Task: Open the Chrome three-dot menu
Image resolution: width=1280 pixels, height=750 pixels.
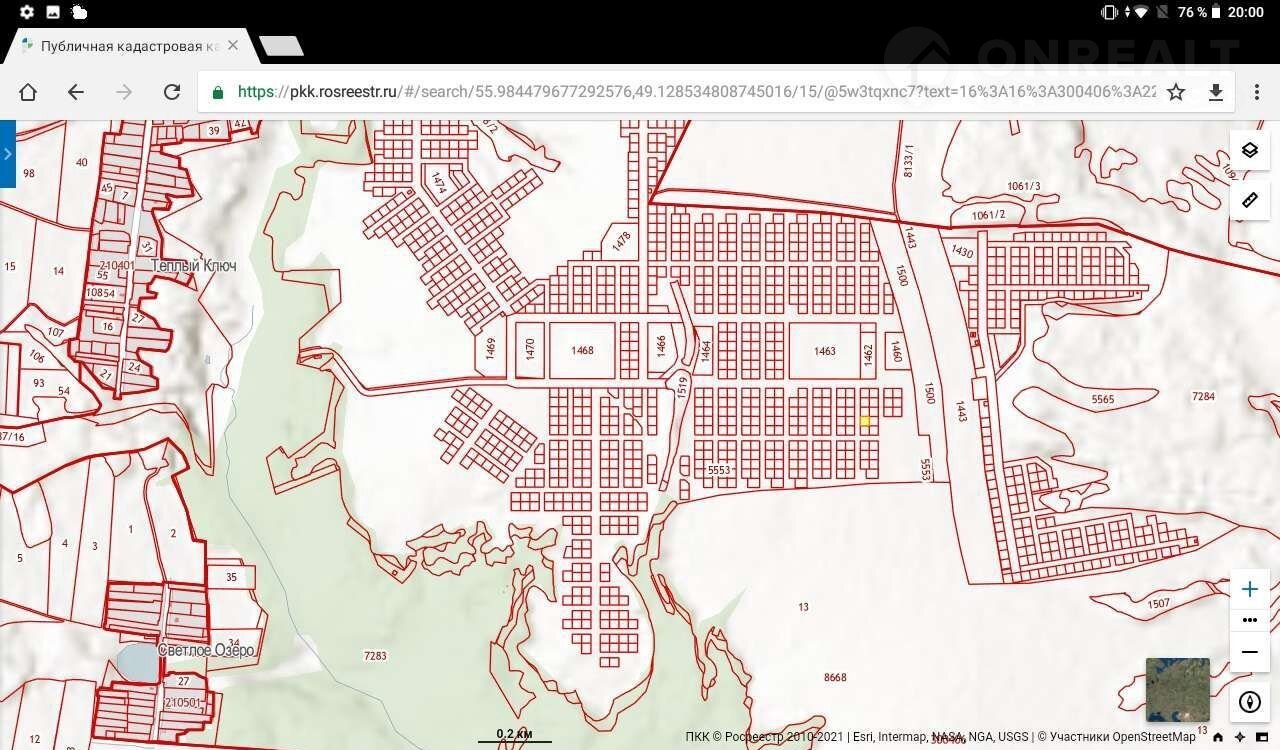Action: 1257,92
